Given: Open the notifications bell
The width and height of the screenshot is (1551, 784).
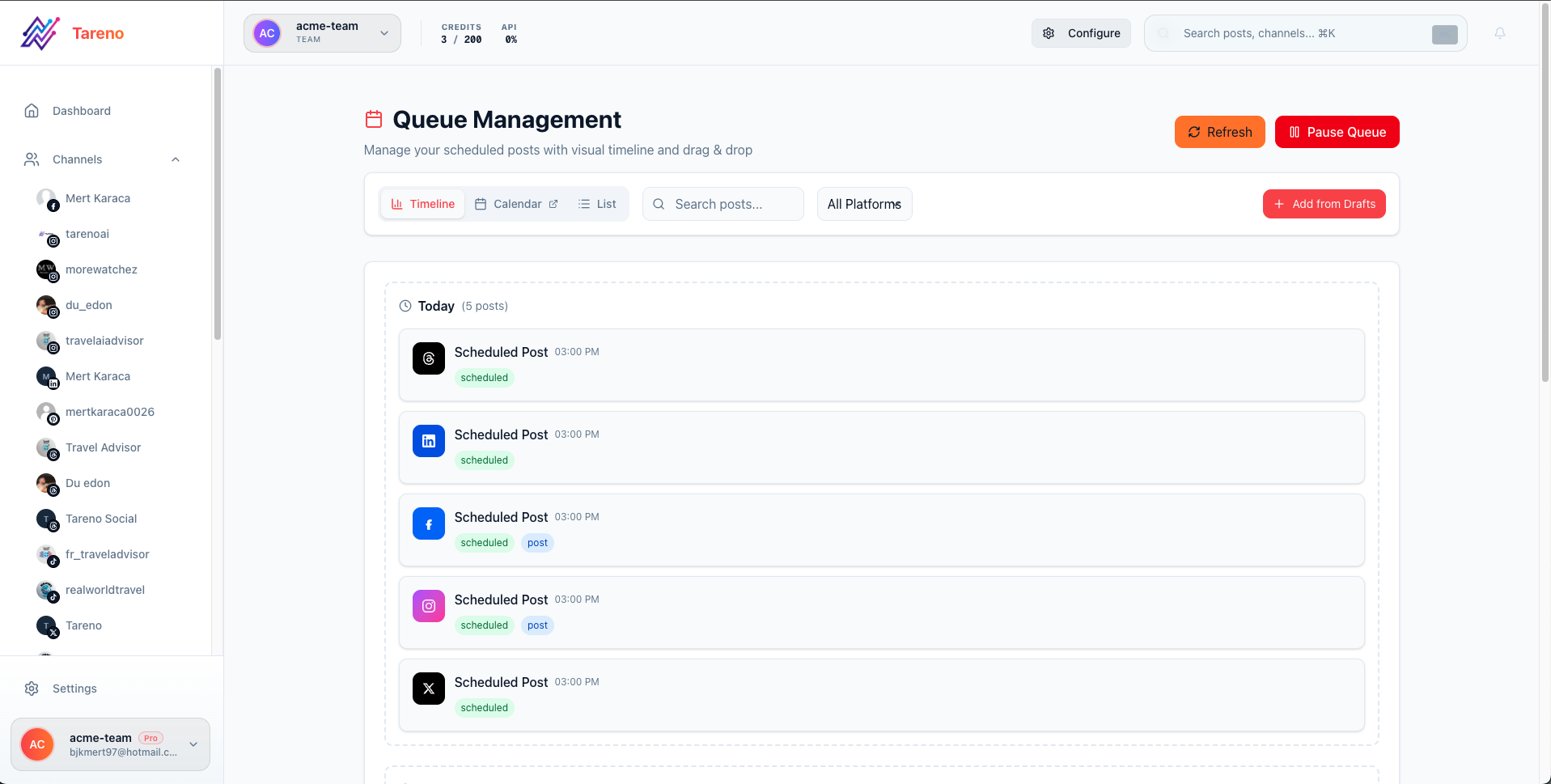Looking at the screenshot, I should click(1499, 33).
